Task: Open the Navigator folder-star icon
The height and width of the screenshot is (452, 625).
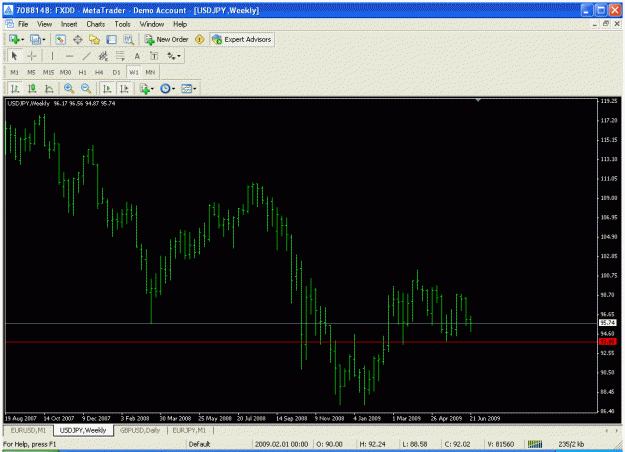Action: coord(94,39)
